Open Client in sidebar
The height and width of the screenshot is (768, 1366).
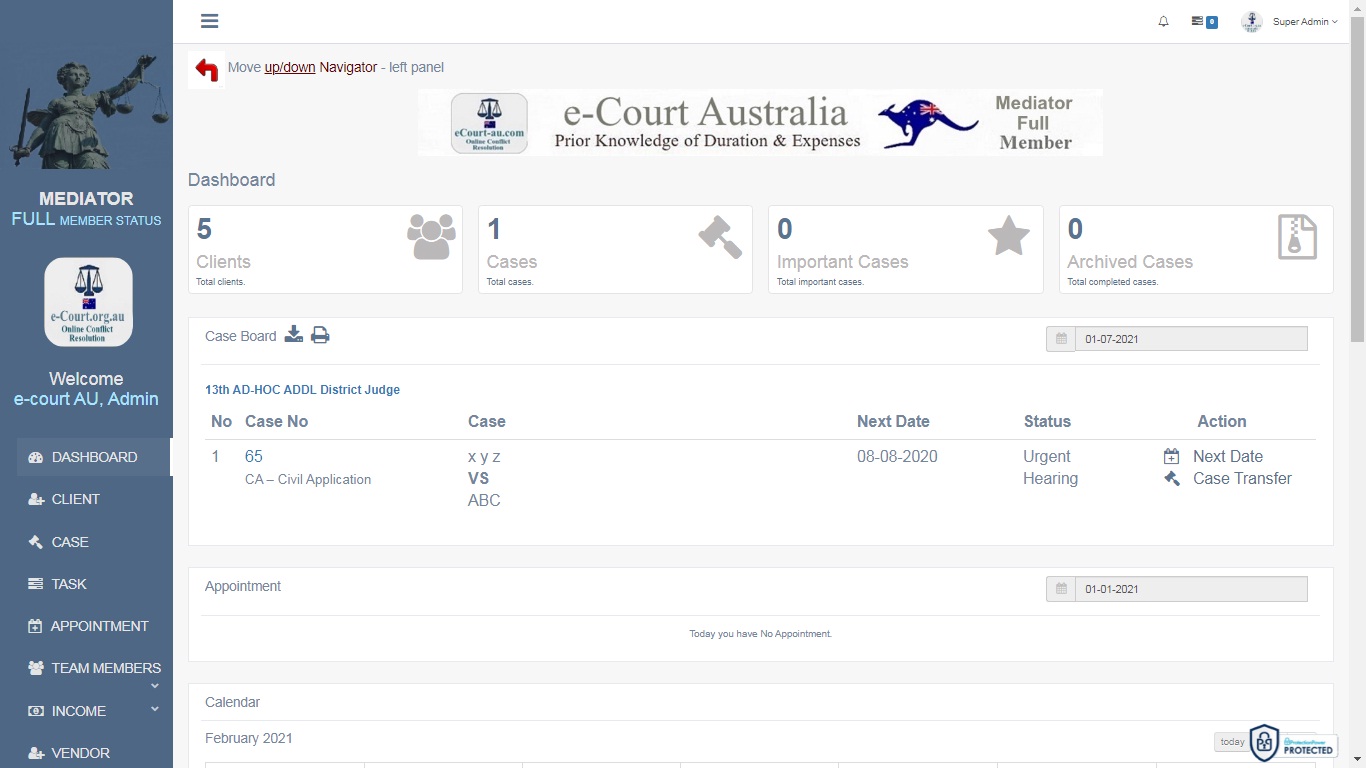tap(75, 499)
